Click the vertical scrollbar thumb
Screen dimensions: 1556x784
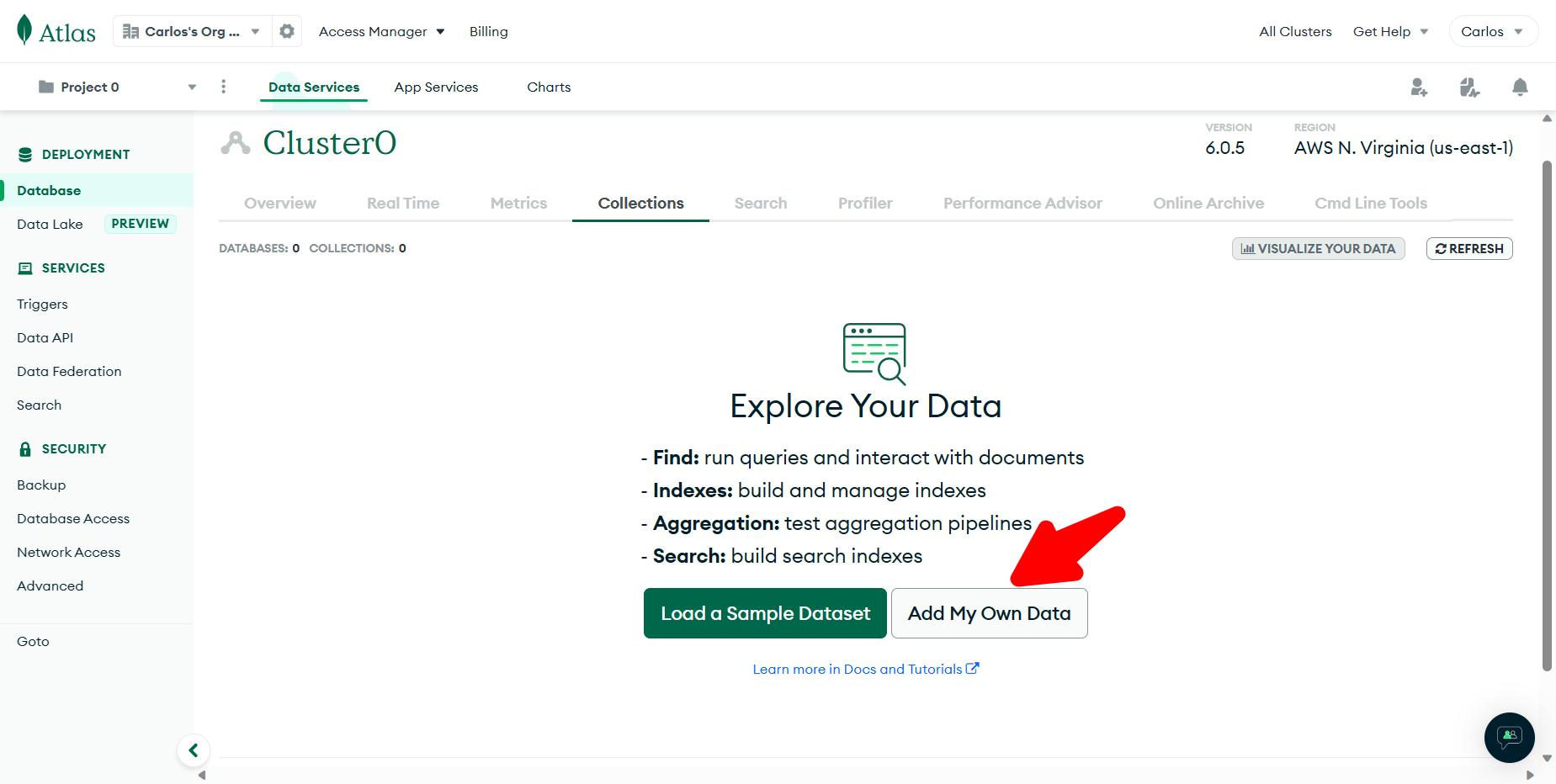[x=1547, y=416]
